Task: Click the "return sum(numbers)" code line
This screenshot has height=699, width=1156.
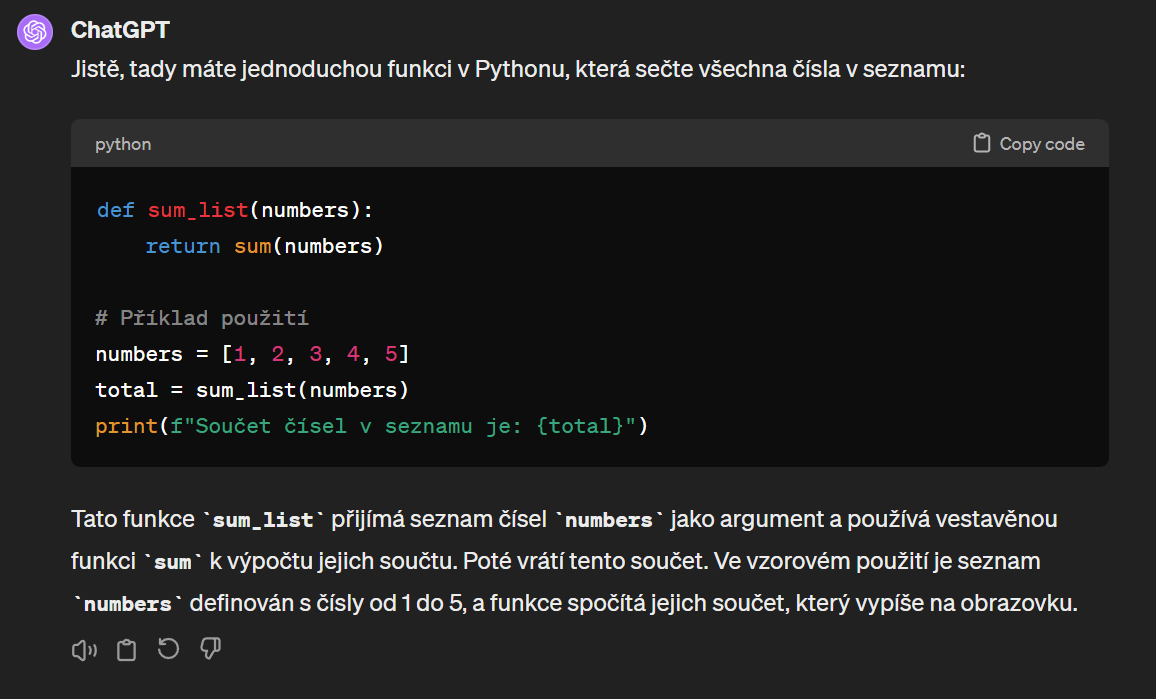Action: click(264, 246)
